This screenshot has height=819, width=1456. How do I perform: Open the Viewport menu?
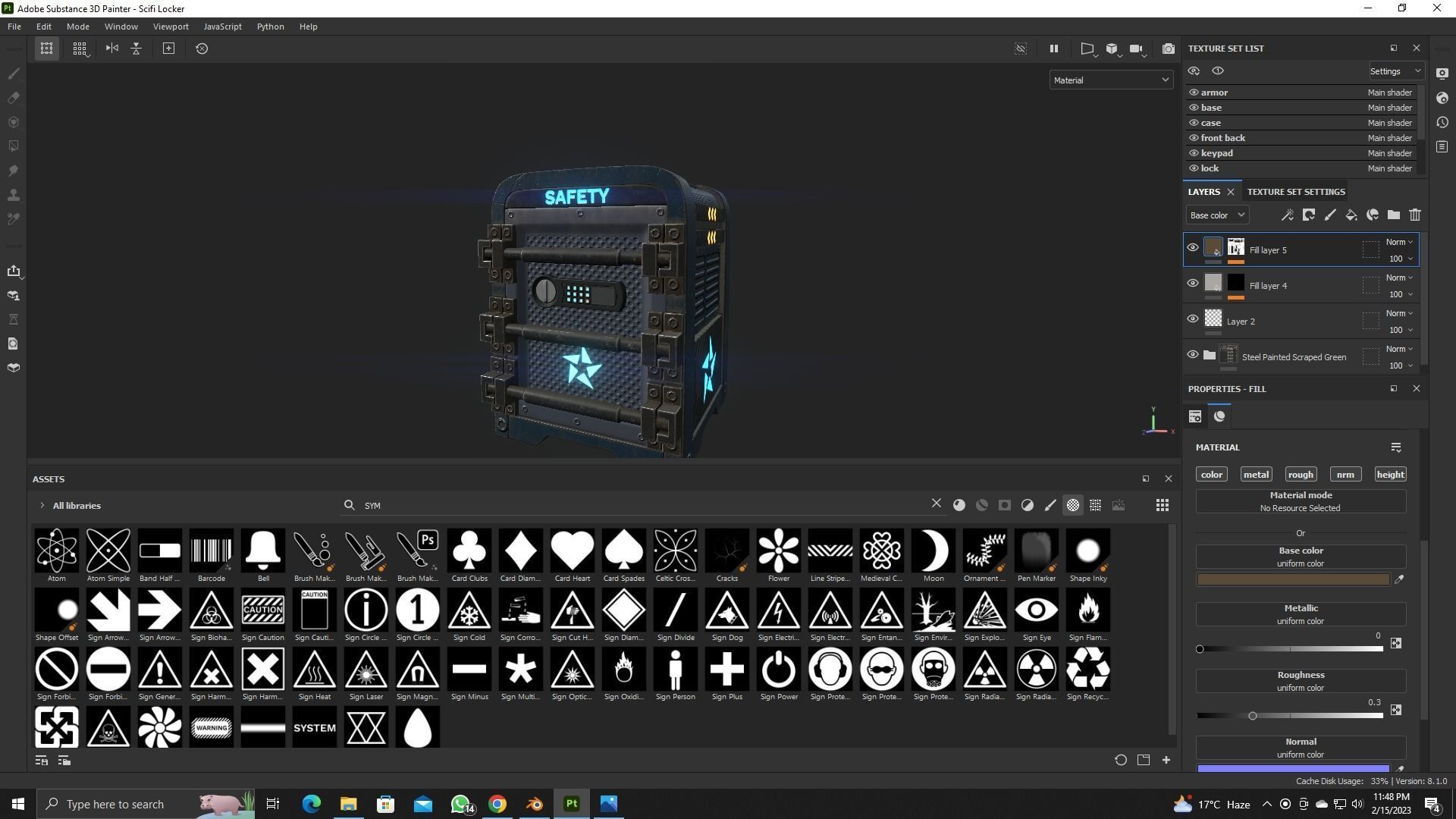point(171,26)
